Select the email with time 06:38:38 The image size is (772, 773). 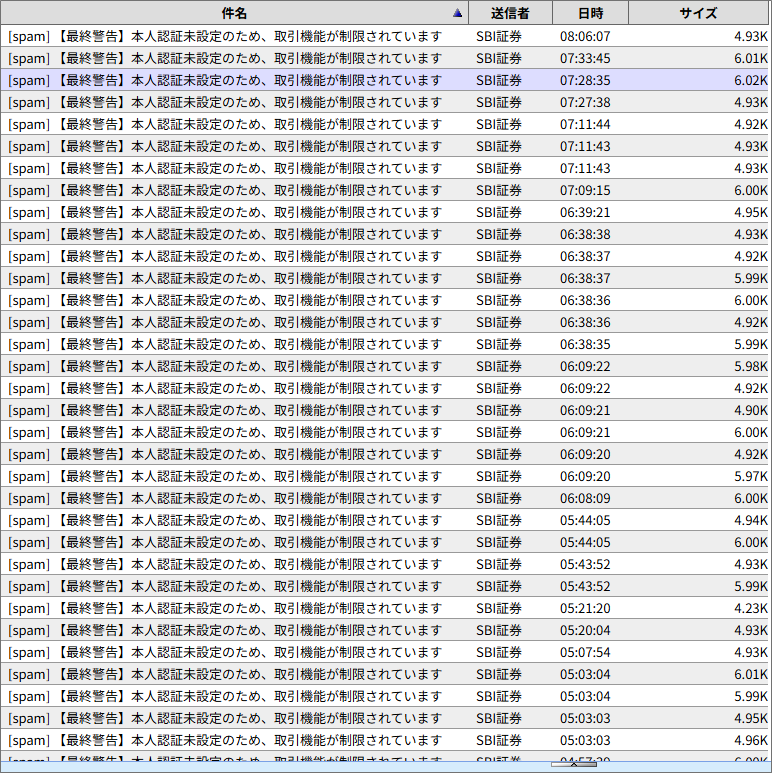pos(385,234)
